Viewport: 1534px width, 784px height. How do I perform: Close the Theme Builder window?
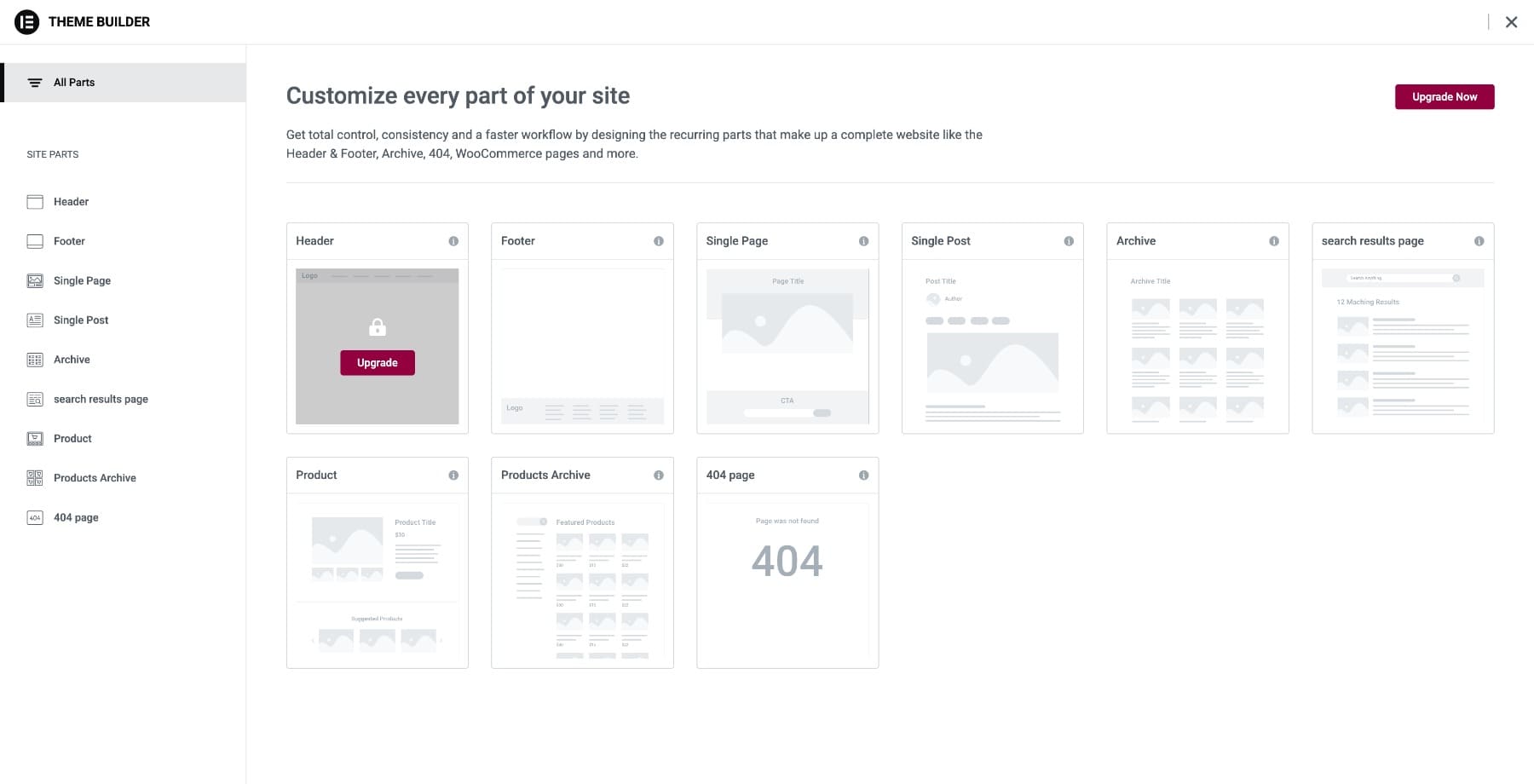(1512, 21)
